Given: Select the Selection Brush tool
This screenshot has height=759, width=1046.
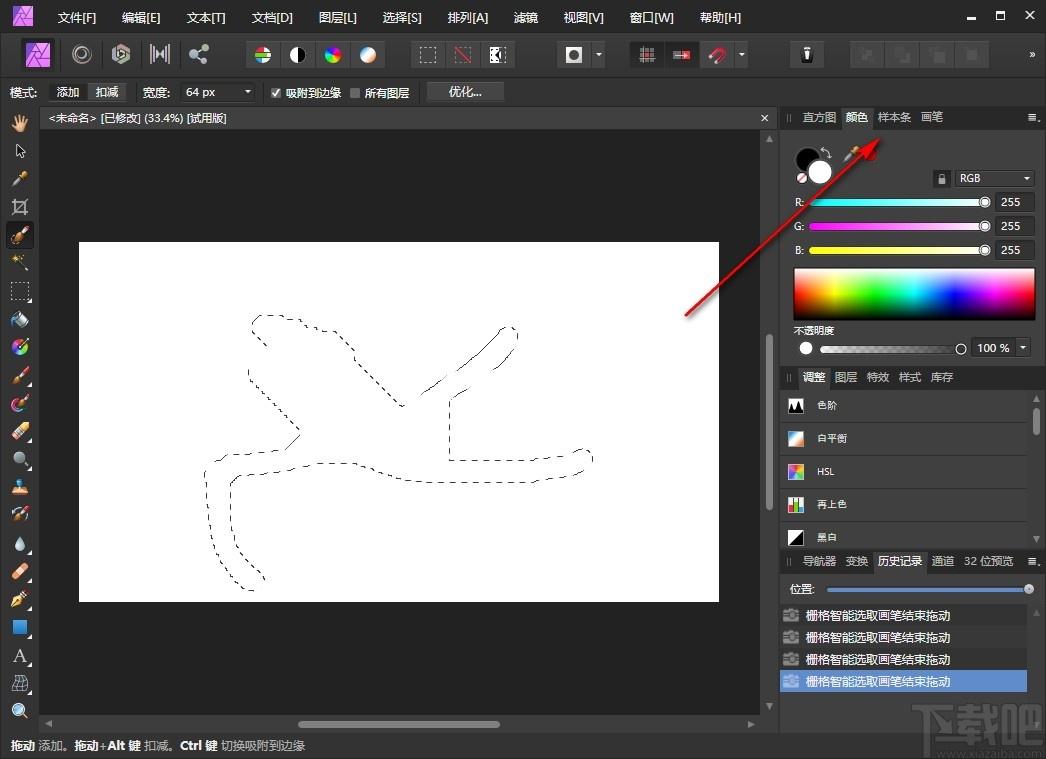Looking at the screenshot, I should 20,235.
